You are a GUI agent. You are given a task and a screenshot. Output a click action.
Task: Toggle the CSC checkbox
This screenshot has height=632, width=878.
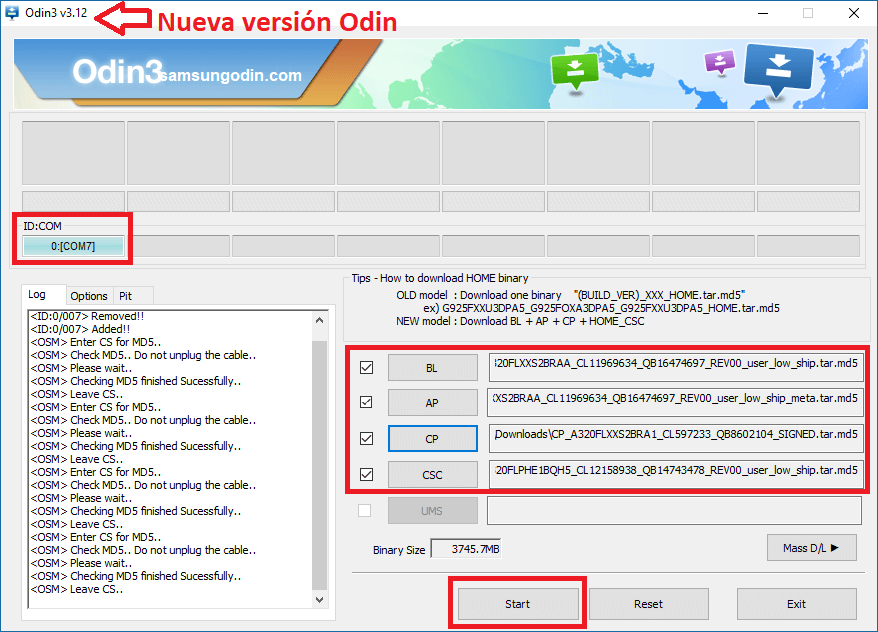(367, 474)
